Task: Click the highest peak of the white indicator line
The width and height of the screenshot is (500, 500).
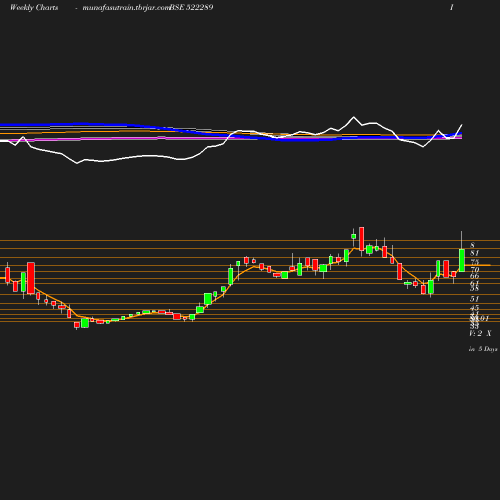Action: [x=354, y=117]
